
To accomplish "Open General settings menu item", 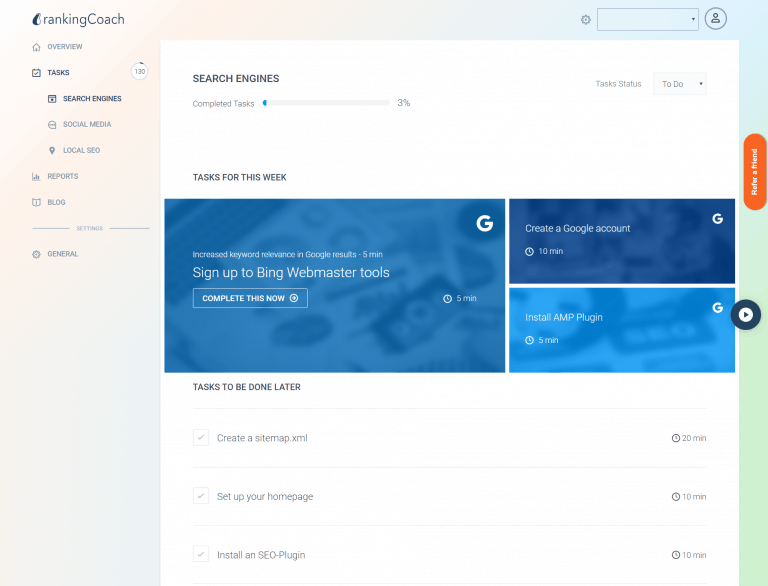I will (x=63, y=254).
